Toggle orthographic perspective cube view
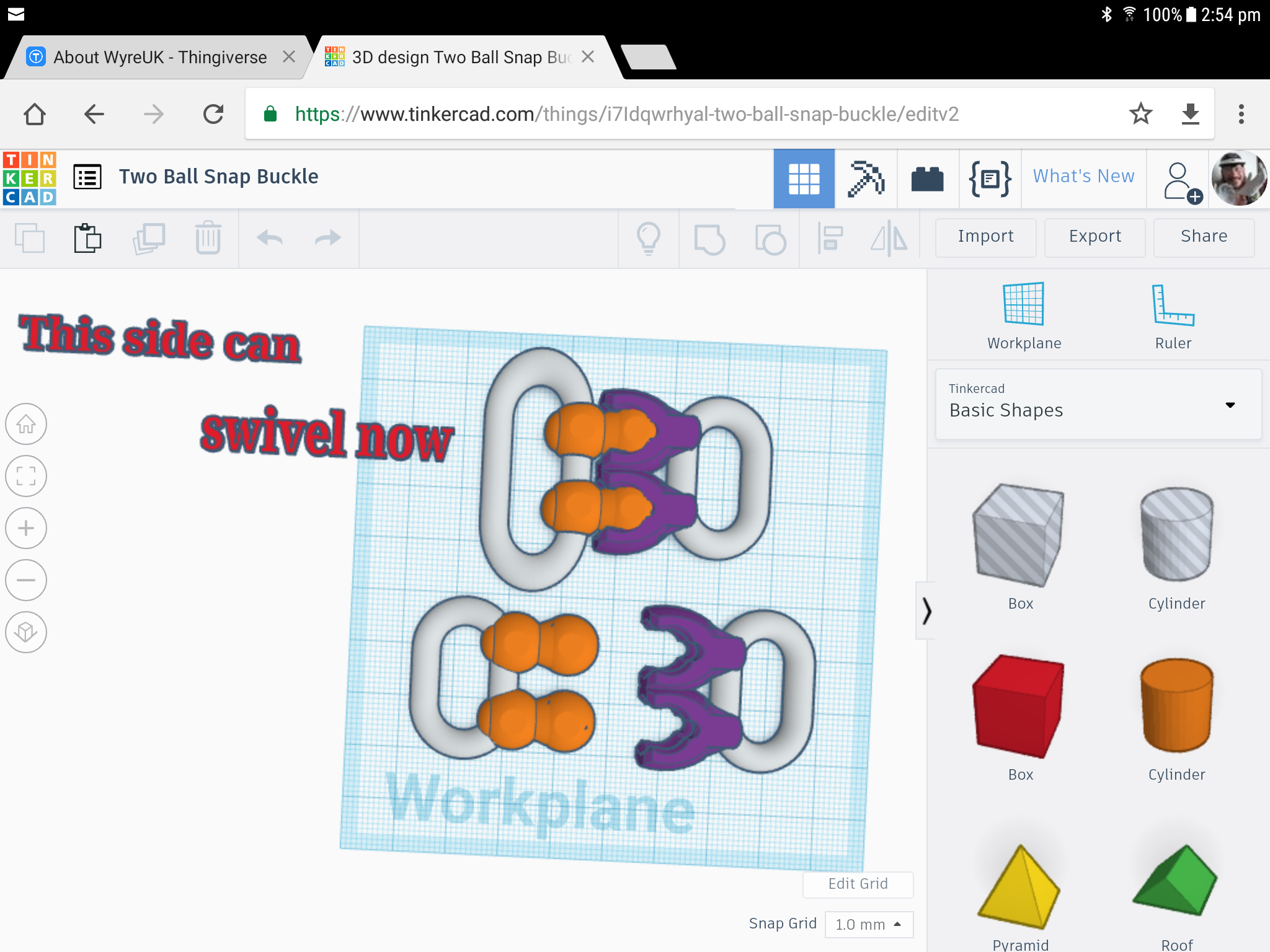The height and width of the screenshot is (952, 1270). (26, 632)
